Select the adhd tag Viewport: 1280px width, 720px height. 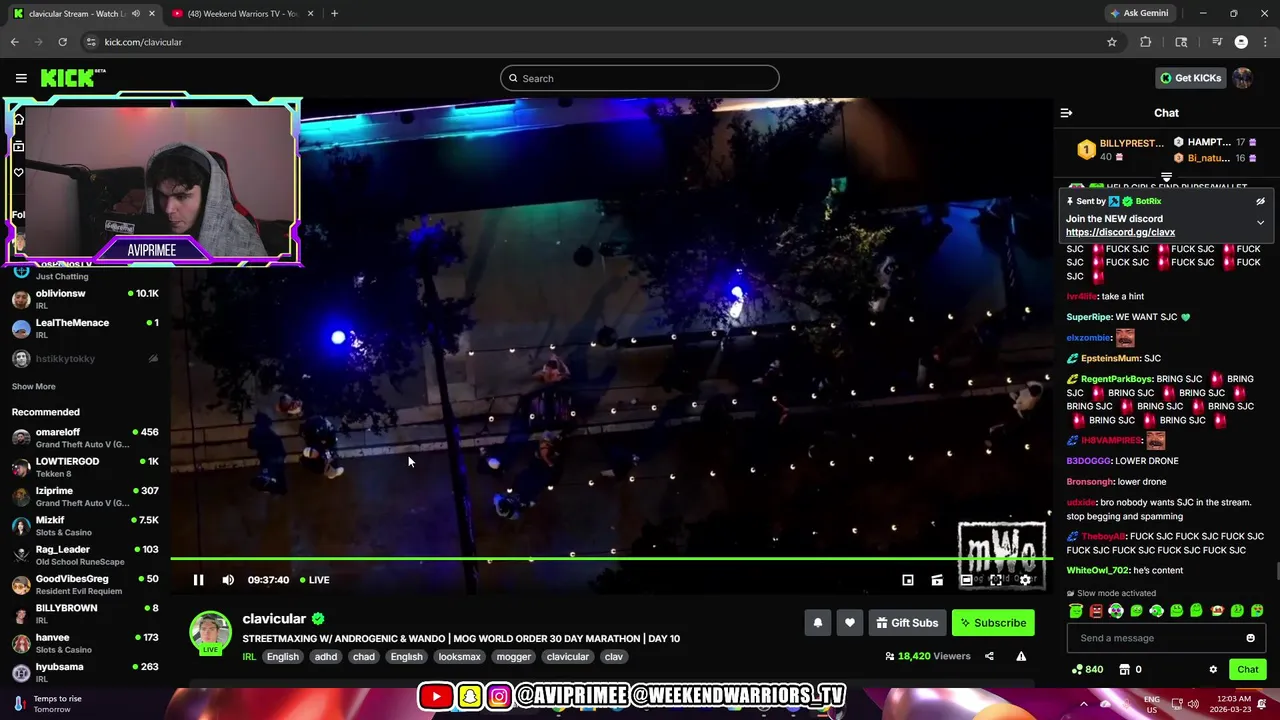click(x=326, y=657)
